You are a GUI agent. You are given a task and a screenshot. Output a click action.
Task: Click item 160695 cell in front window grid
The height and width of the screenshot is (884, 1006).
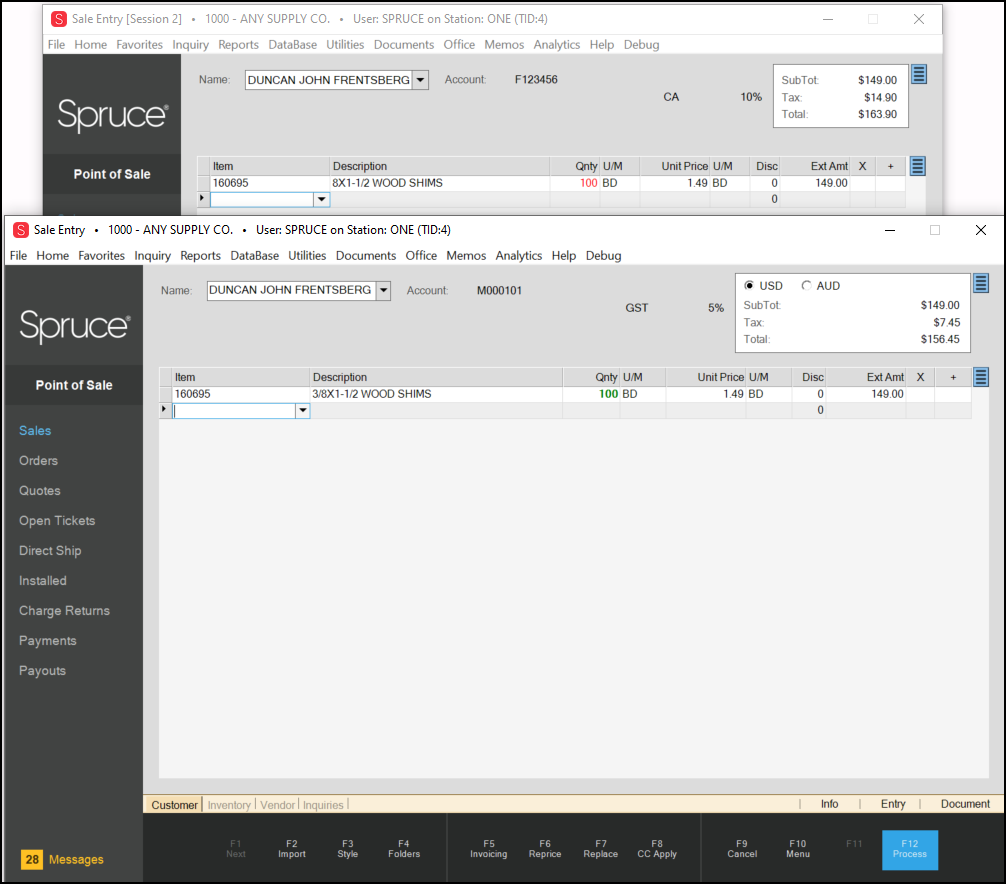tap(241, 394)
